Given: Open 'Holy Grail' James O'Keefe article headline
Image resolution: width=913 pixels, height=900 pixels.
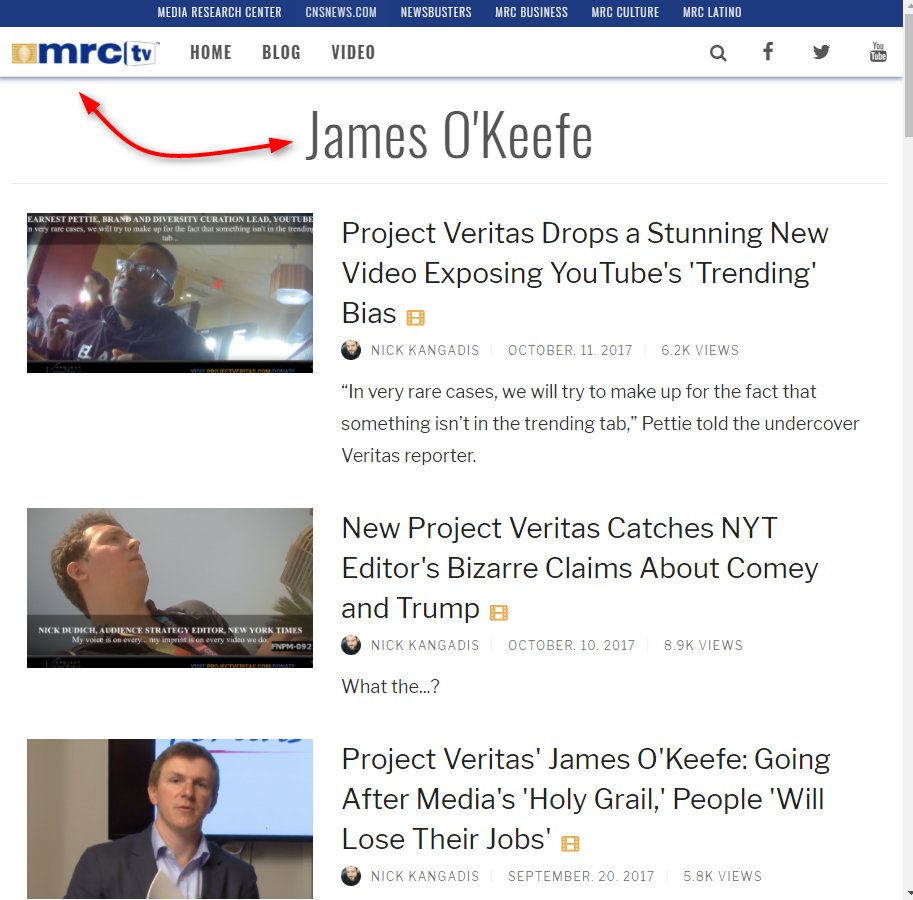Looking at the screenshot, I should point(586,799).
